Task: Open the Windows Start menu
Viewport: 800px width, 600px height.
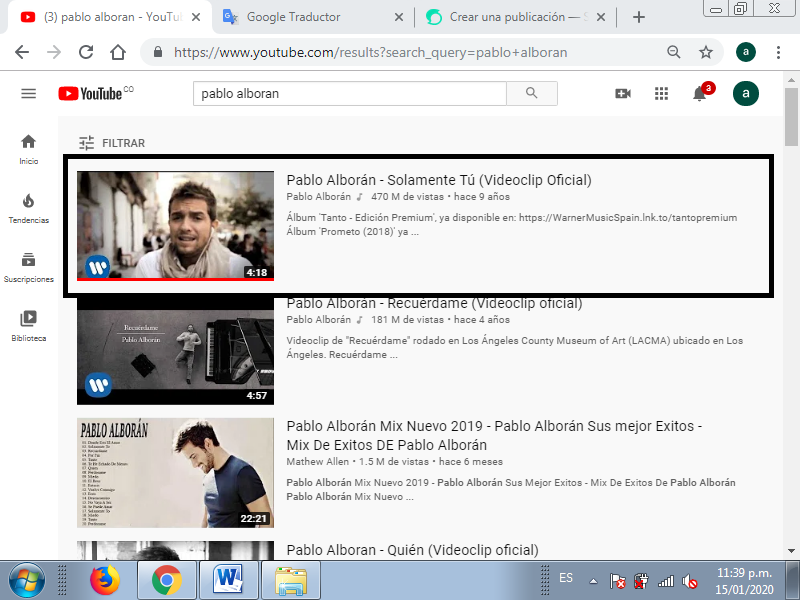Action: 27,580
